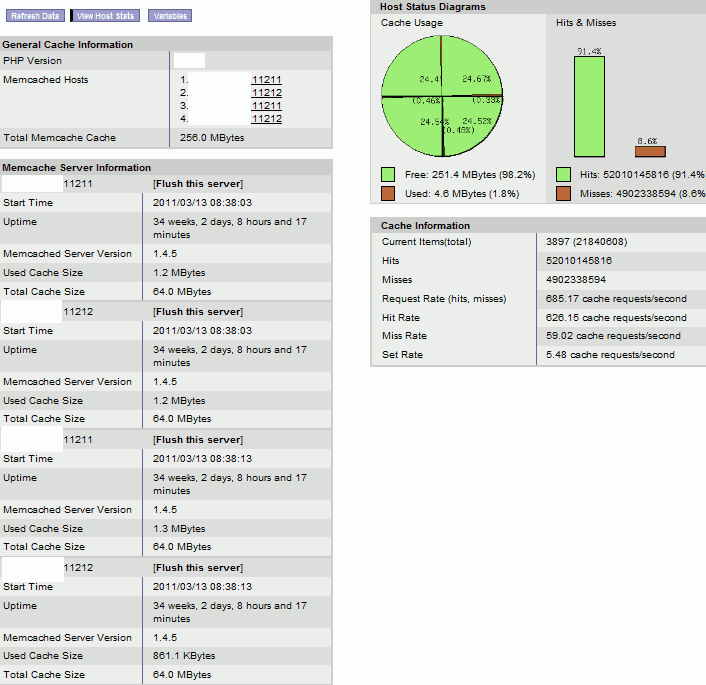
Task: Switch to the View Host Stats tab
Action: point(105,16)
